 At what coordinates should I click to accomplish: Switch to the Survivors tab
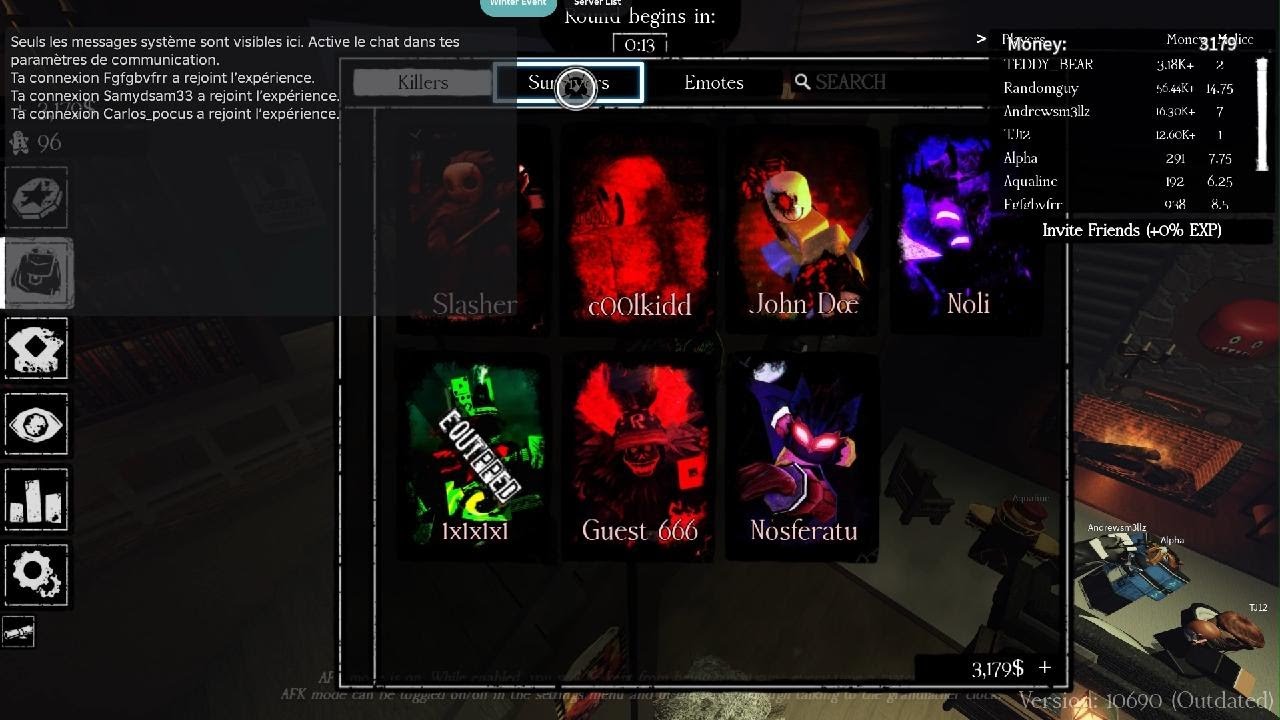point(568,83)
